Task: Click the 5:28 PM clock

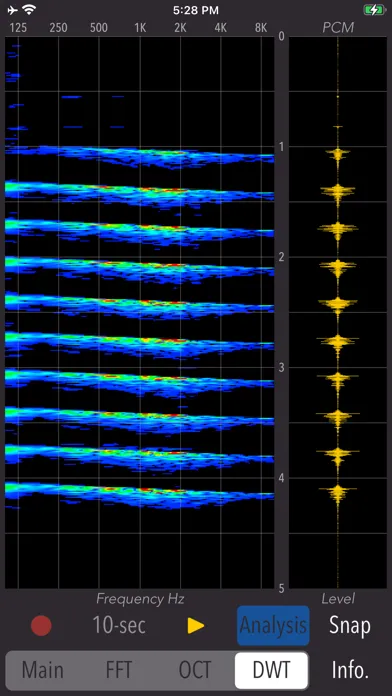Action: coord(196,10)
